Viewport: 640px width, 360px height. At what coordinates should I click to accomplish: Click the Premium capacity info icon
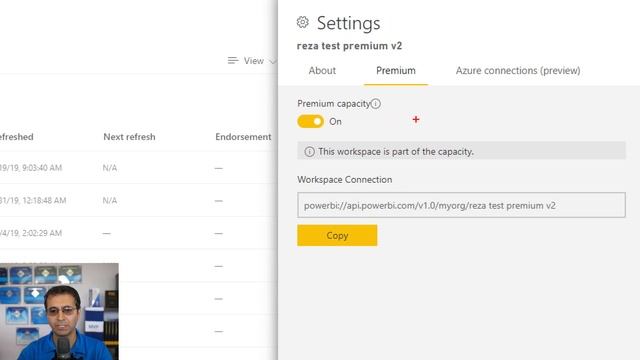(376, 104)
